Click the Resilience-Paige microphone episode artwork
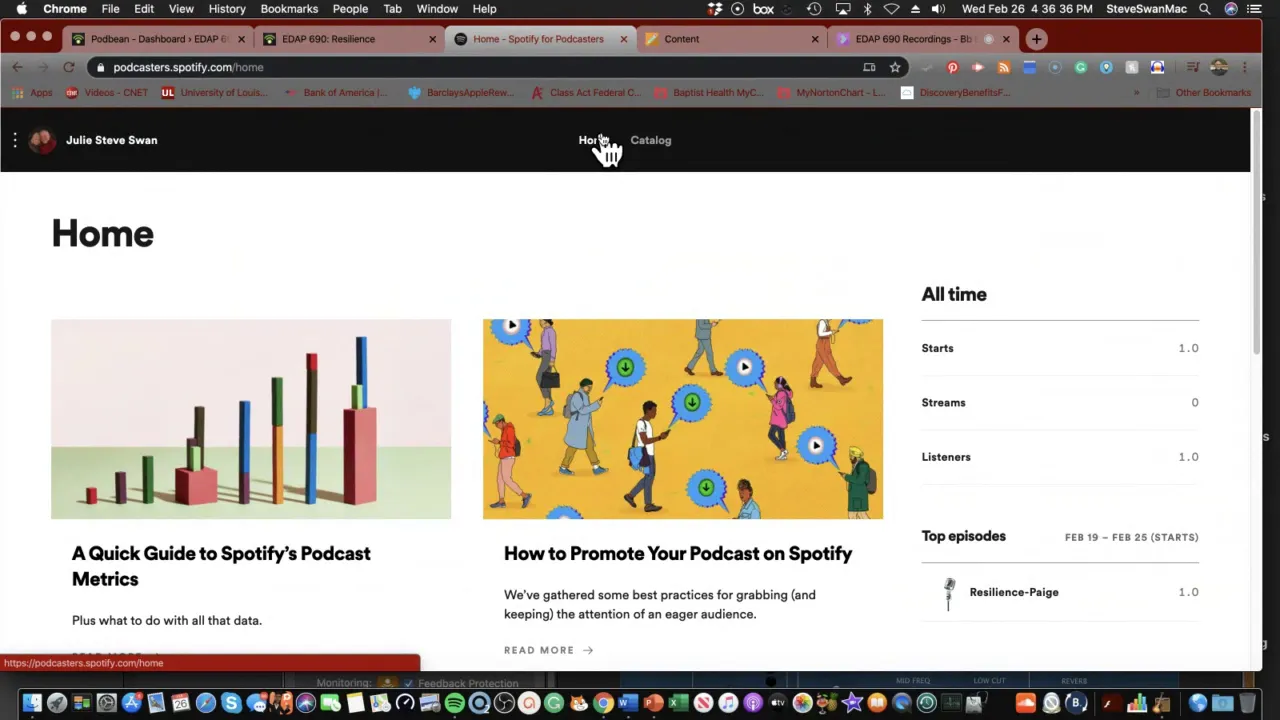The image size is (1280, 720). pos(949,593)
